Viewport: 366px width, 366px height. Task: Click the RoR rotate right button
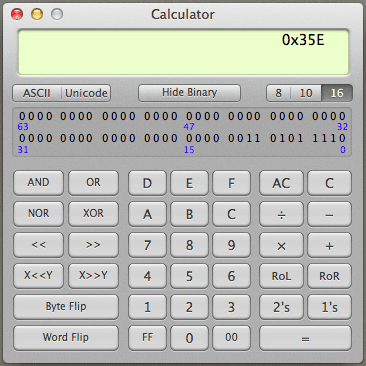coord(329,276)
